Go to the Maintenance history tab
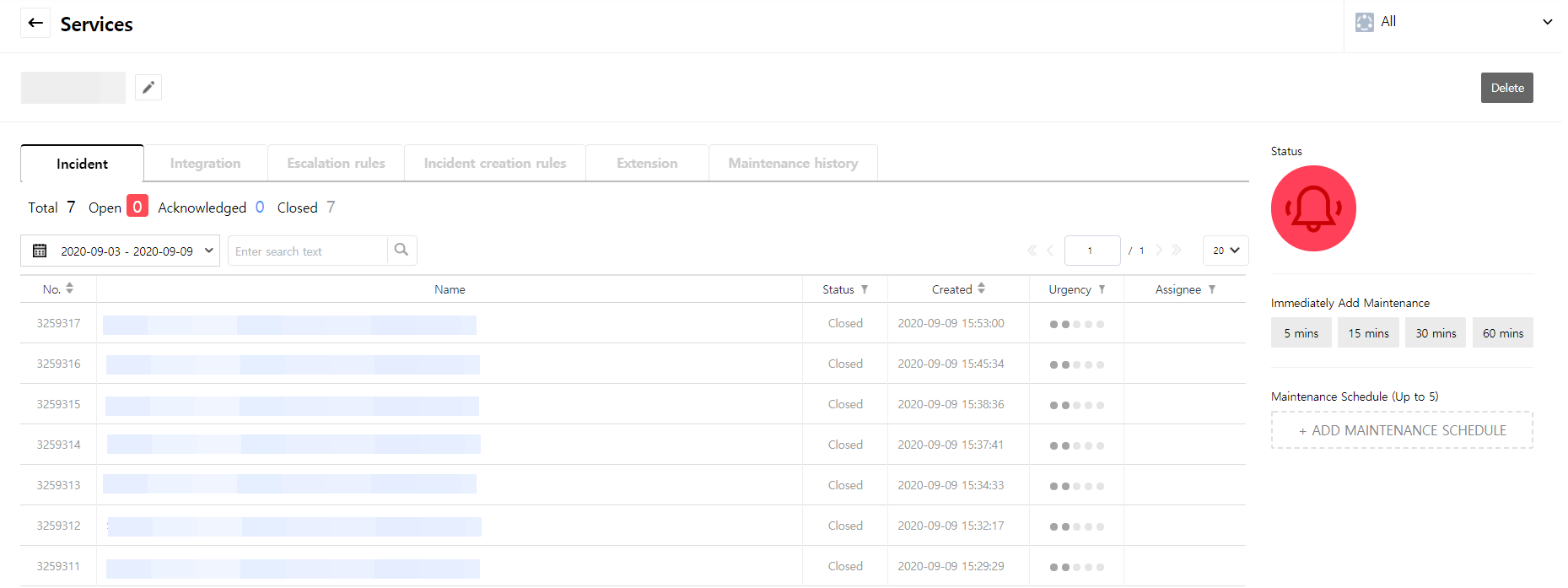Screen dimensions: 1568x588 [x=793, y=164]
